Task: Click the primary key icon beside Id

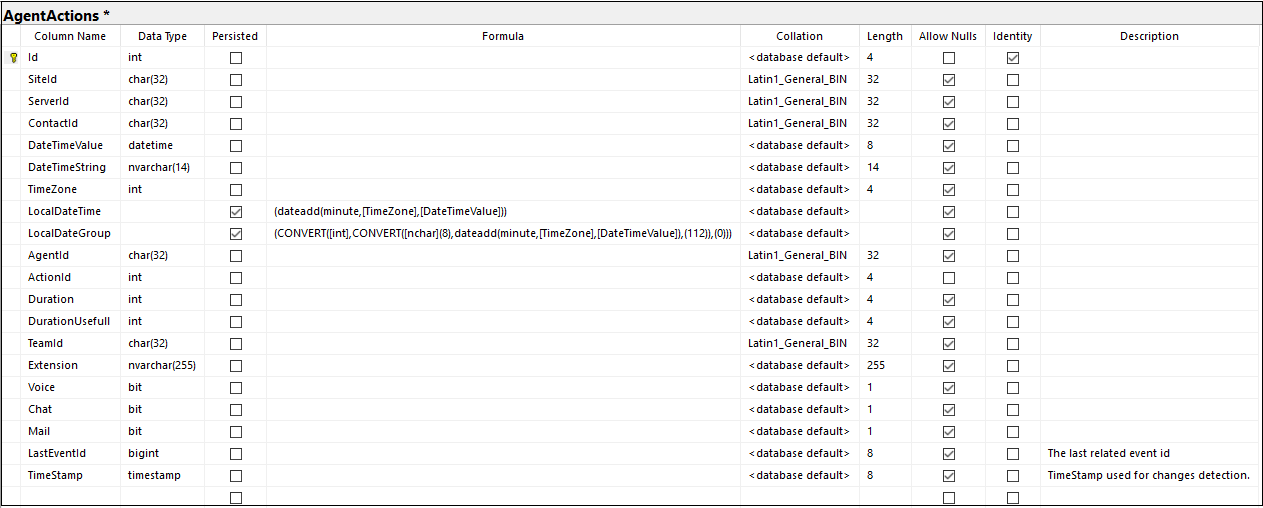Action: pyautogui.click(x=12, y=58)
